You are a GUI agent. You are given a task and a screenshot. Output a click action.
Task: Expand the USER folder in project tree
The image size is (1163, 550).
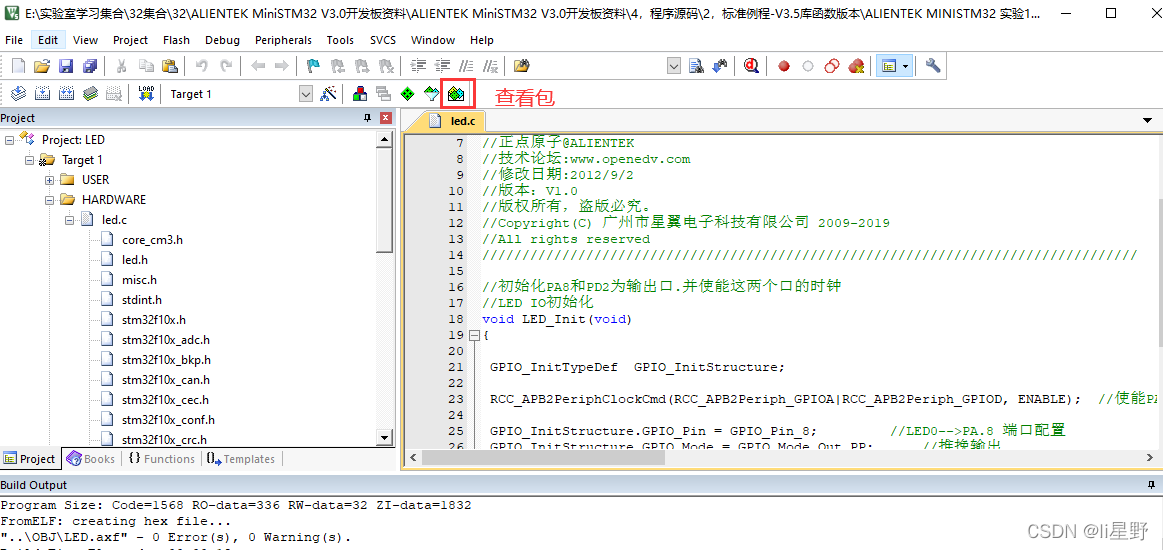(x=50, y=180)
